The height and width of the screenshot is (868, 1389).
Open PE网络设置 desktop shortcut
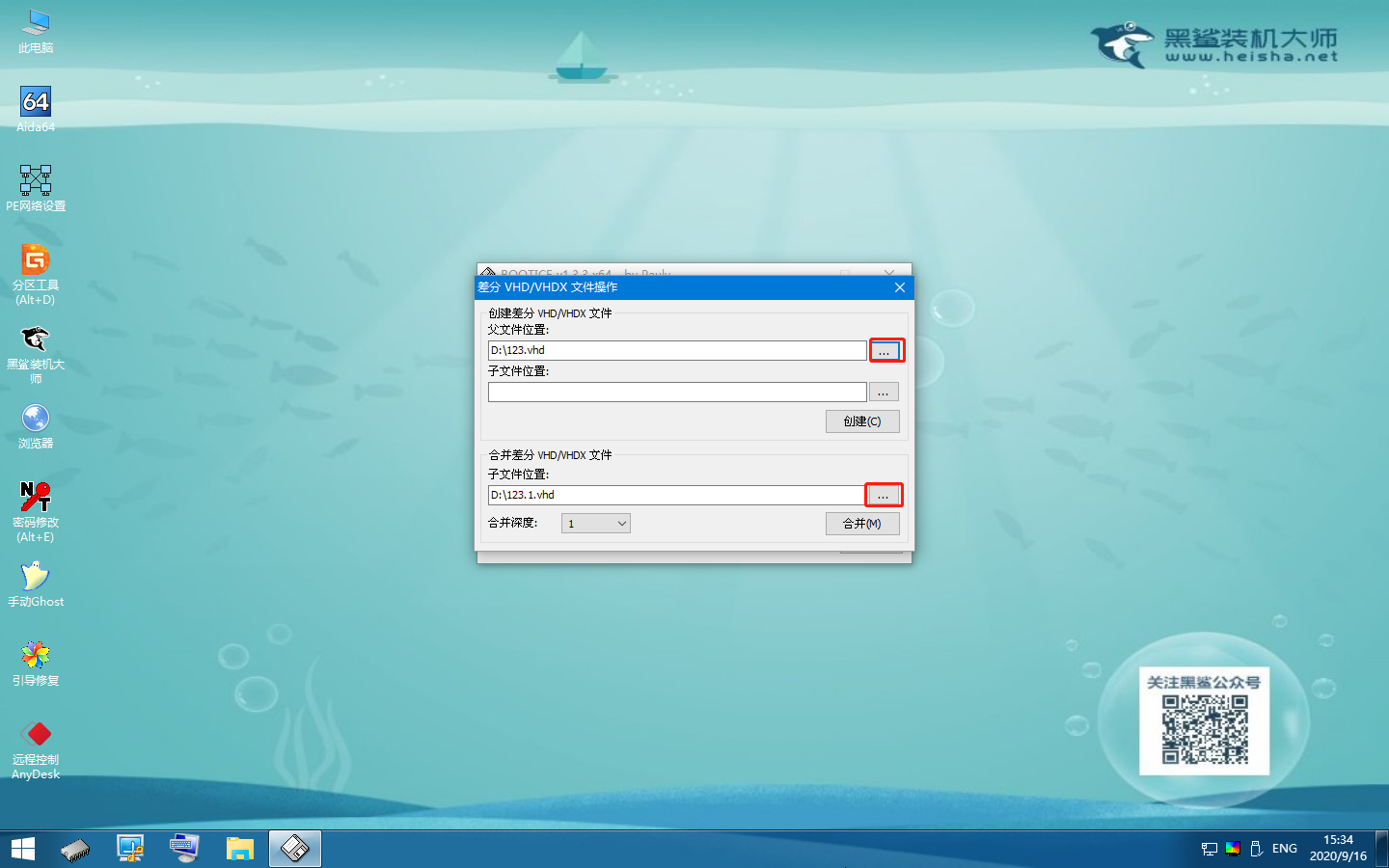tap(36, 188)
